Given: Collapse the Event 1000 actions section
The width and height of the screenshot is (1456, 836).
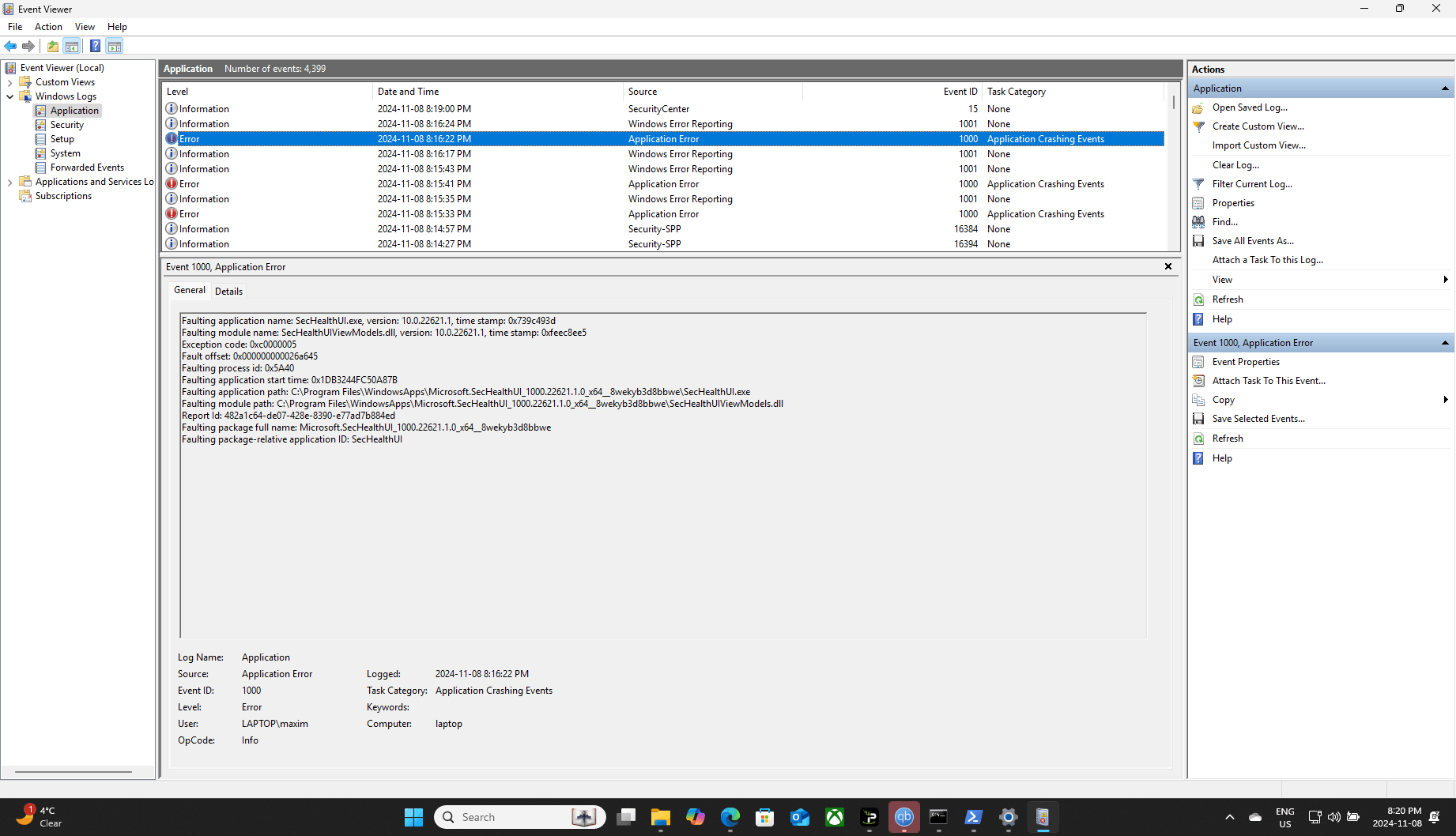Looking at the screenshot, I should 1445,343.
